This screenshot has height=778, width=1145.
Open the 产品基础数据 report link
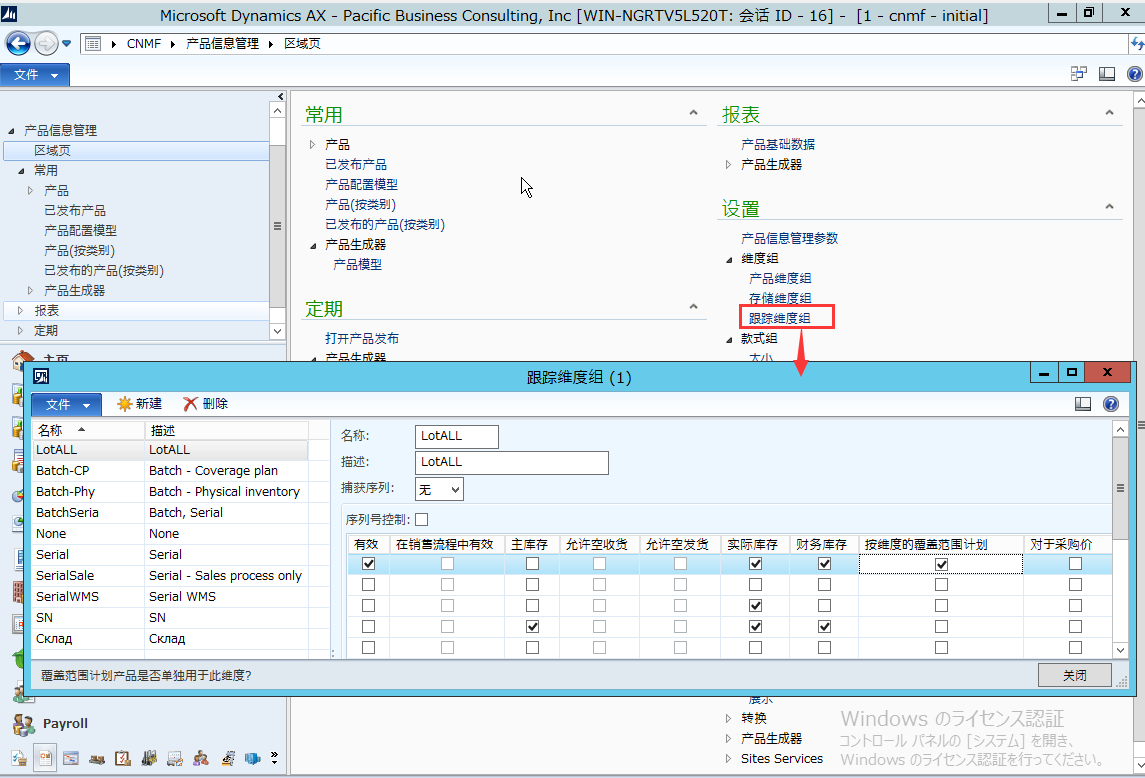pyautogui.click(x=778, y=145)
